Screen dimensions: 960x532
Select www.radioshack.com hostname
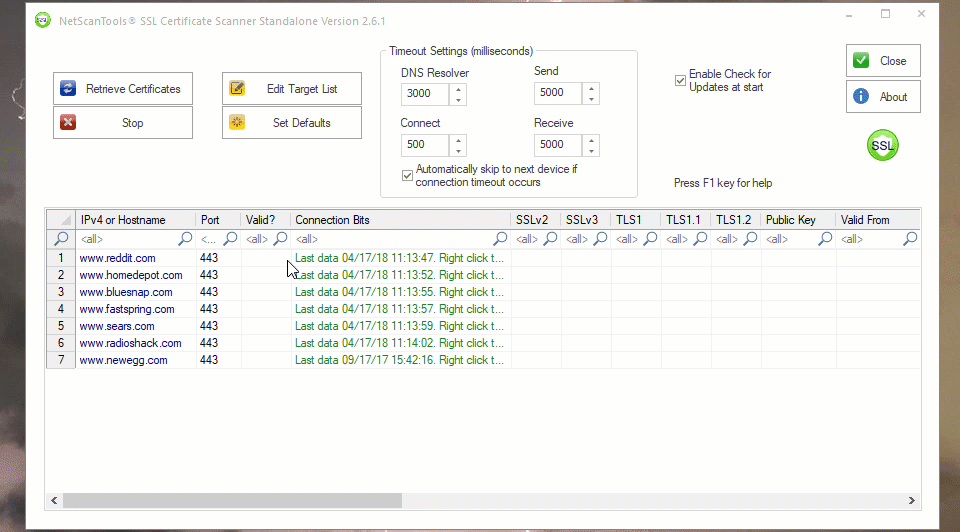130,343
